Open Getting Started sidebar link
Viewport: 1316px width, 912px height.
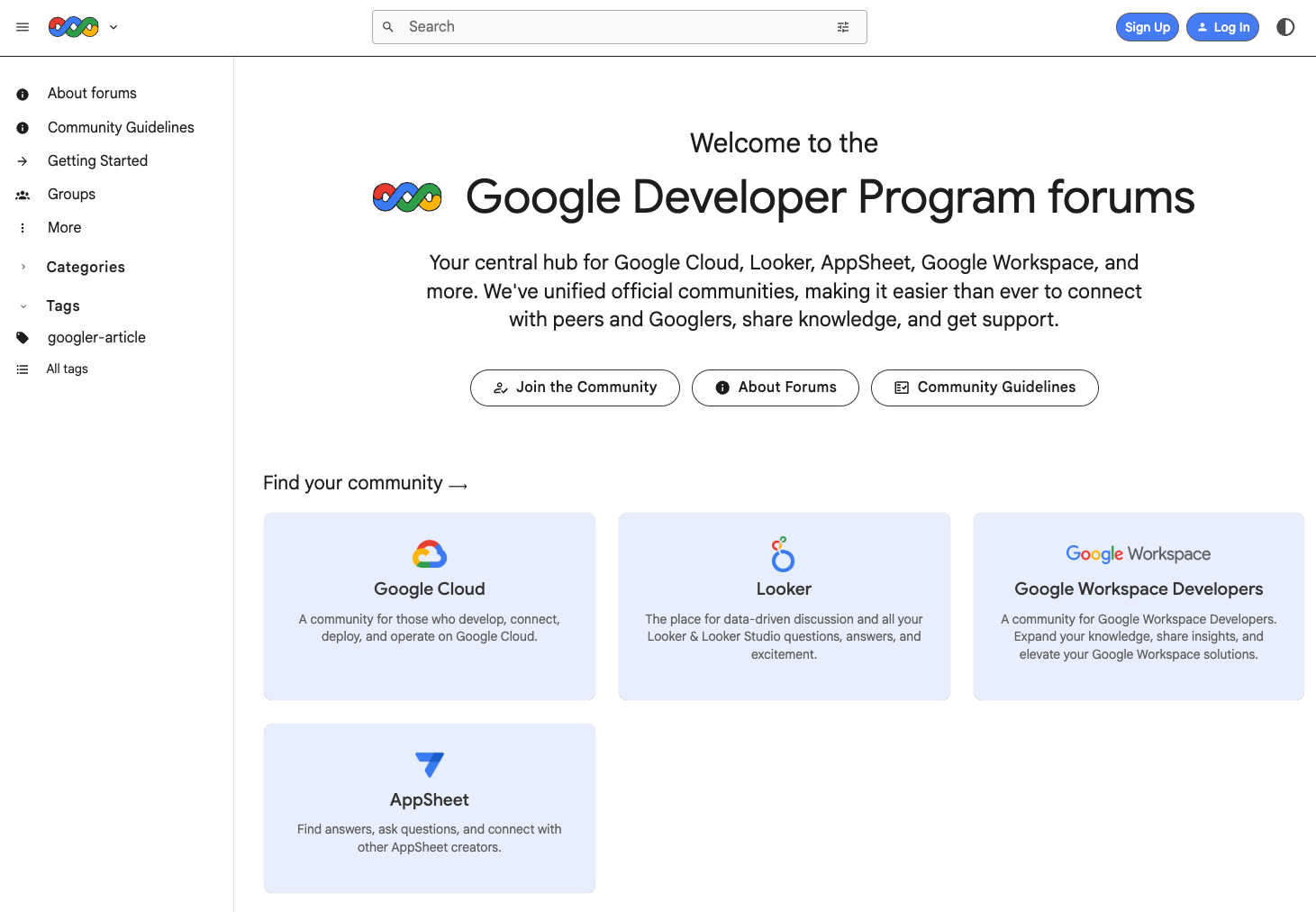click(97, 161)
